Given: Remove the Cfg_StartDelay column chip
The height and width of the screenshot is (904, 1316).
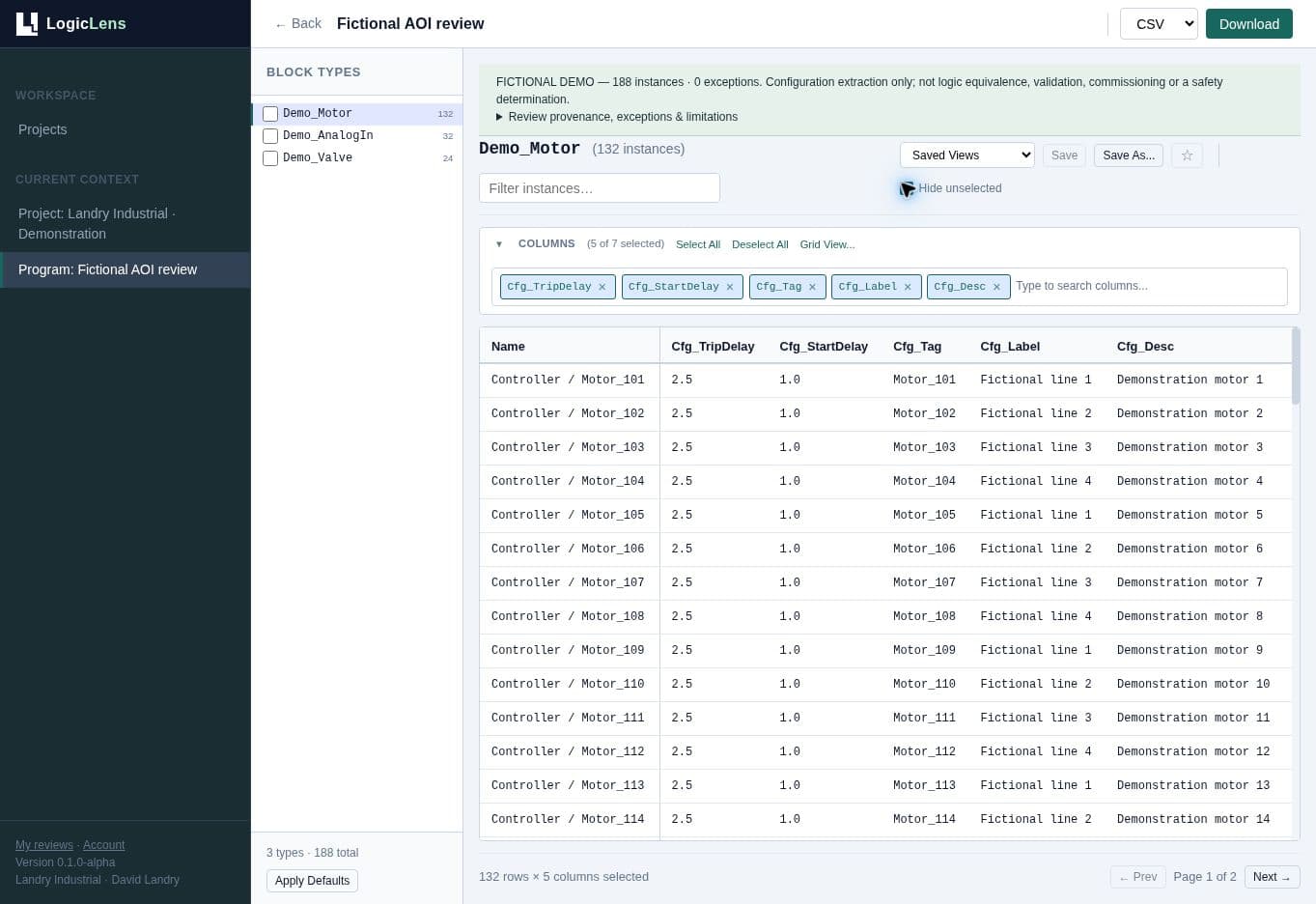Looking at the screenshot, I should [730, 287].
